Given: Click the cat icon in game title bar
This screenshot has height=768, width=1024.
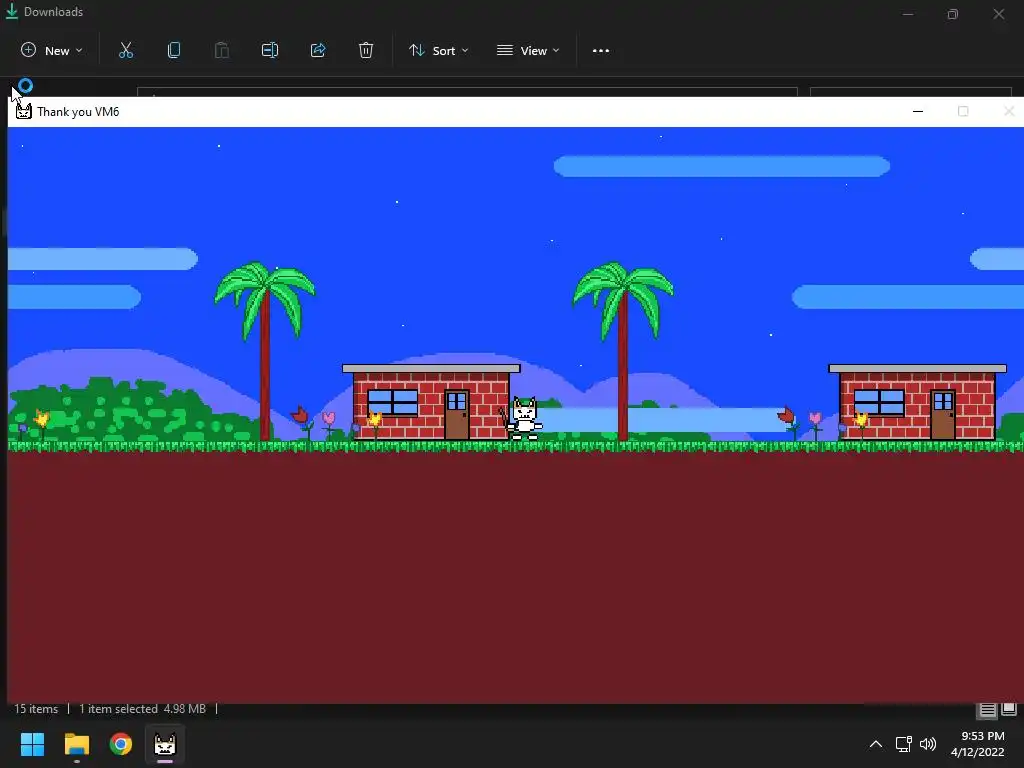Looking at the screenshot, I should coord(24,112).
